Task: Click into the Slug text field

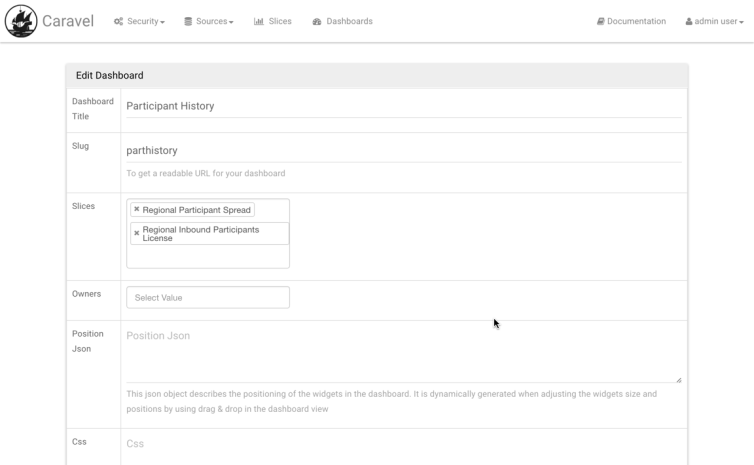Action: (x=403, y=151)
